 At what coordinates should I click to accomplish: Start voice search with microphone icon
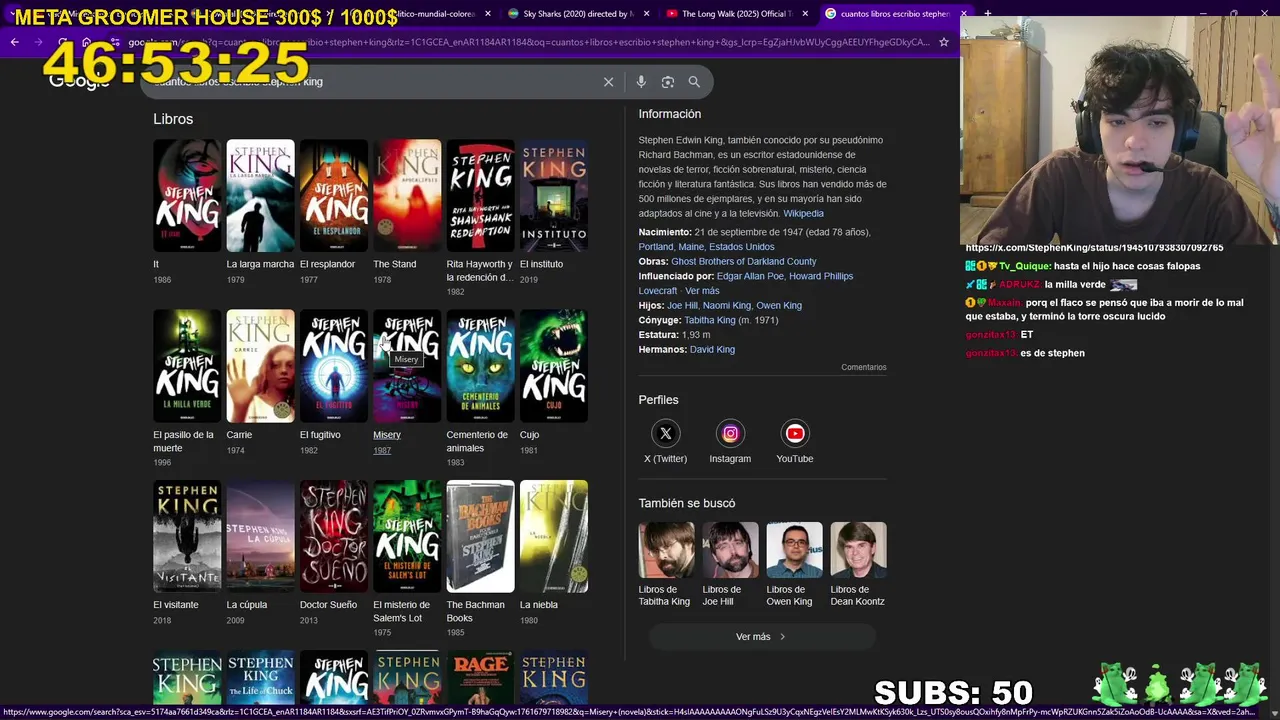(641, 82)
